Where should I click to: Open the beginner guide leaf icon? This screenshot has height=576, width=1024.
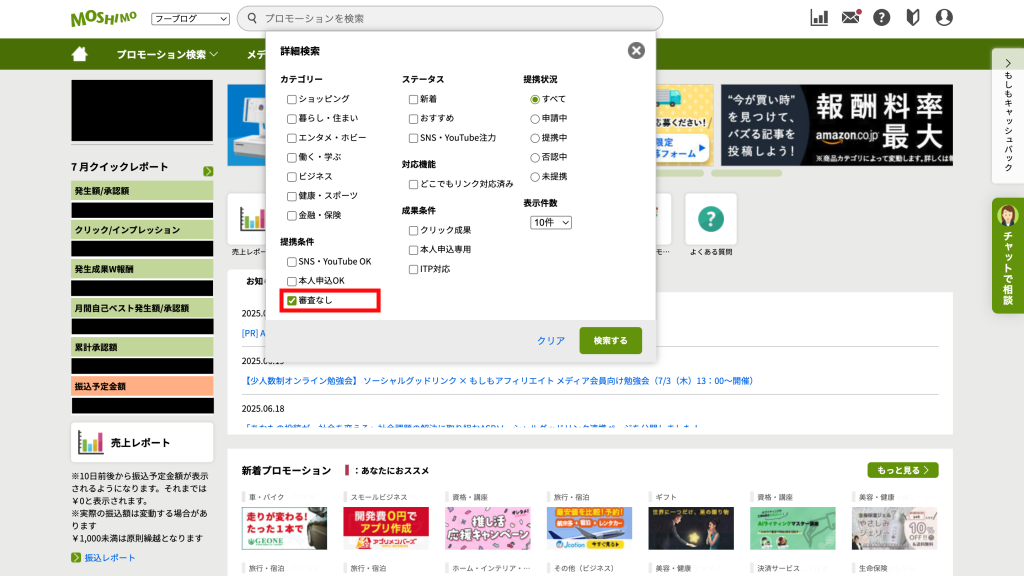point(912,18)
